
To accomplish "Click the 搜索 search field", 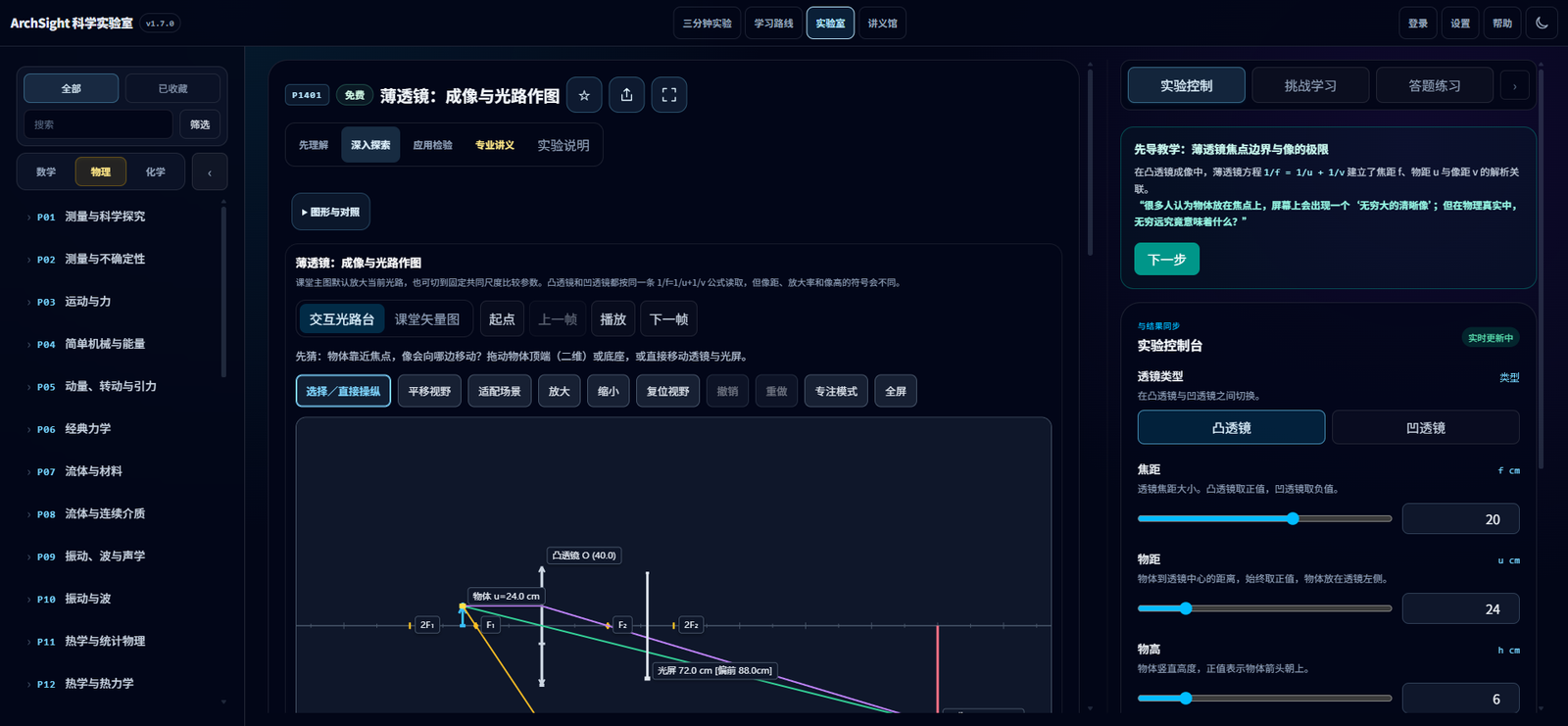I will click(98, 124).
